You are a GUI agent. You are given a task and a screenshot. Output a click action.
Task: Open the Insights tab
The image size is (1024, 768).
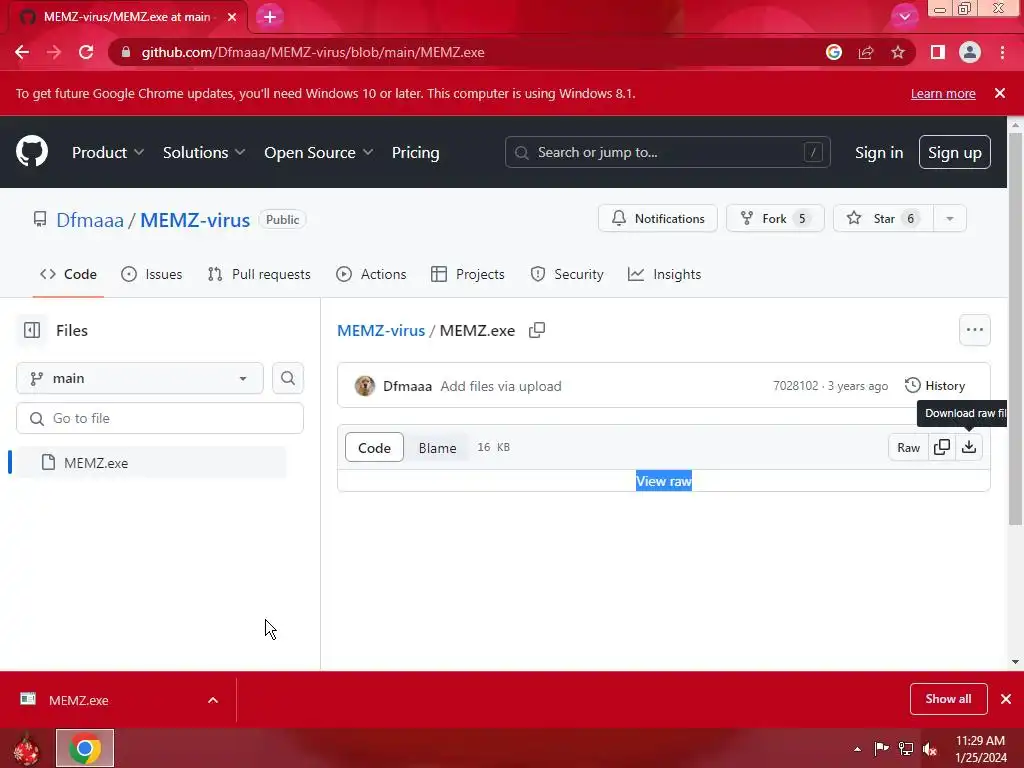coord(664,274)
